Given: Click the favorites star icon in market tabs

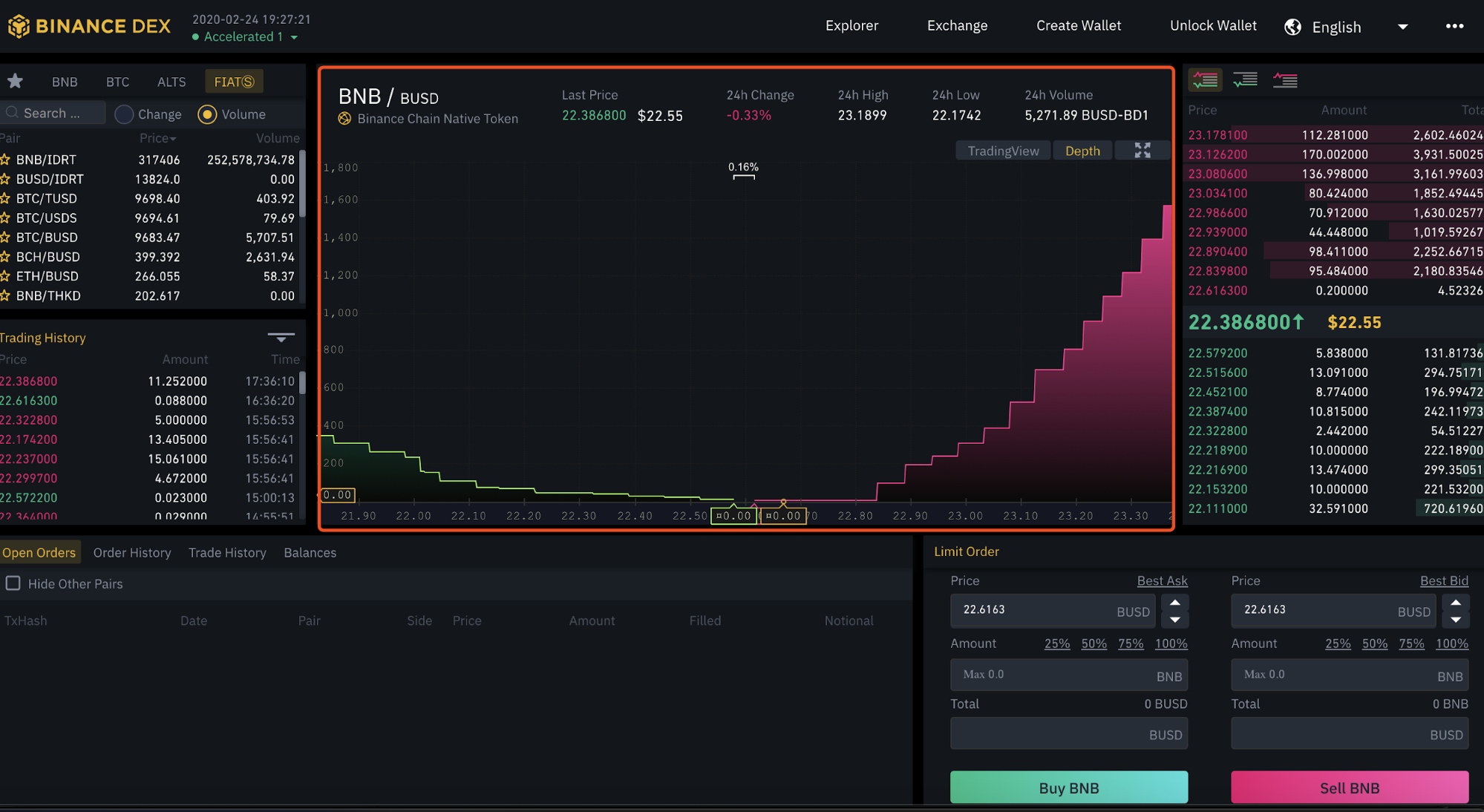Looking at the screenshot, I should 15,81.
